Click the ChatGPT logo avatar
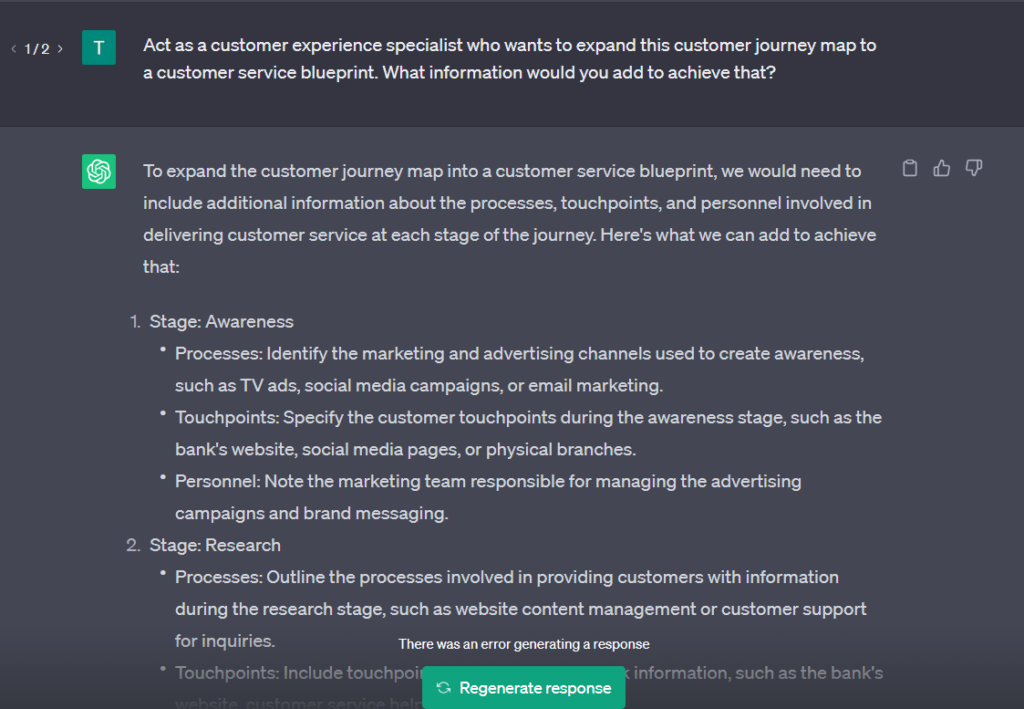Image resolution: width=1024 pixels, height=709 pixels. 99,171
